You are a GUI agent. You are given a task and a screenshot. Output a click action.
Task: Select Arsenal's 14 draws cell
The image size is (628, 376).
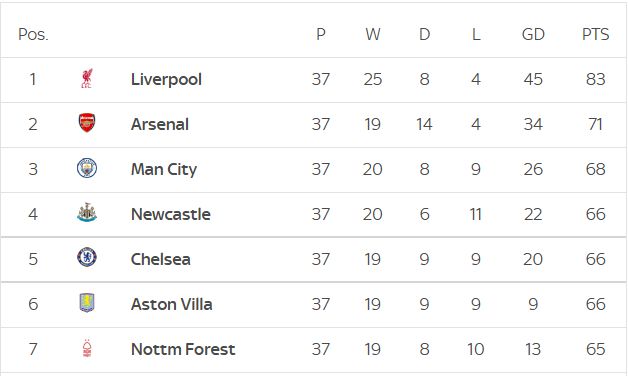(424, 124)
